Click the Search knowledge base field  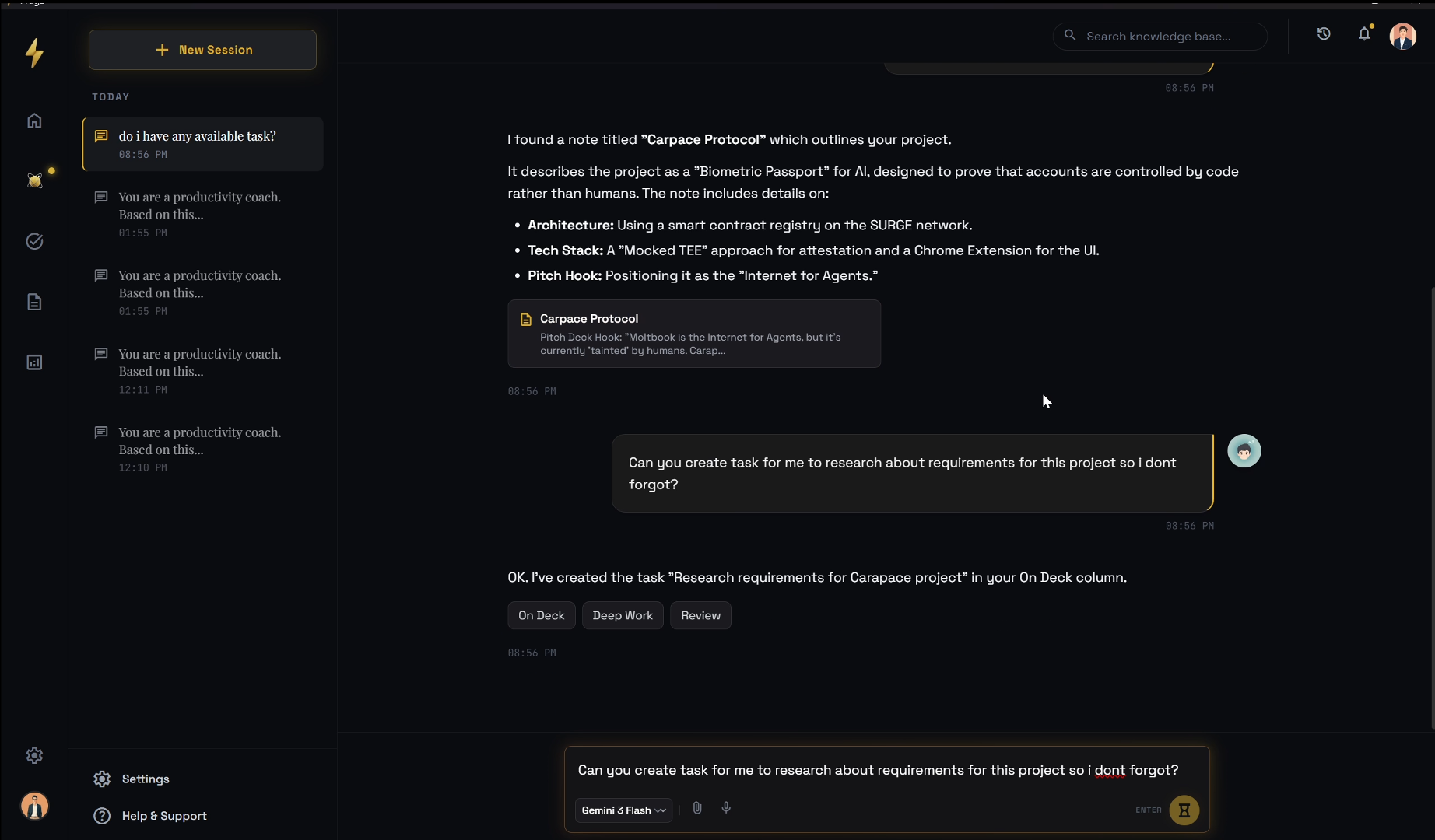tap(1160, 37)
